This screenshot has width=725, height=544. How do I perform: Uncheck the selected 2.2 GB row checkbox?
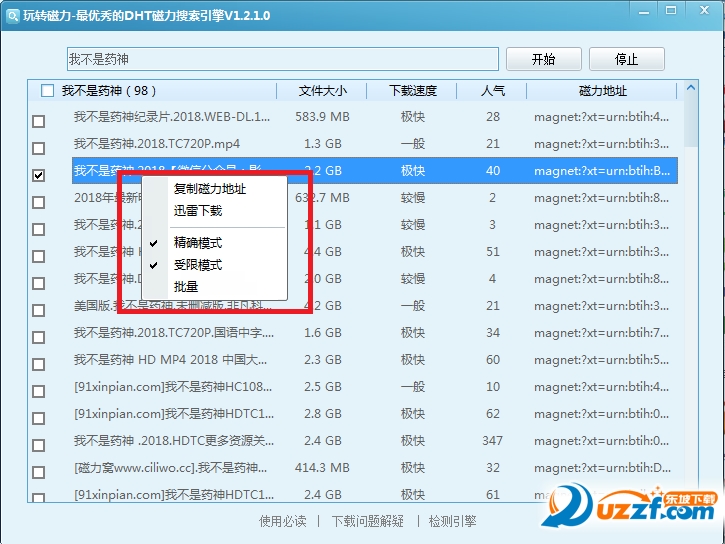39,176
